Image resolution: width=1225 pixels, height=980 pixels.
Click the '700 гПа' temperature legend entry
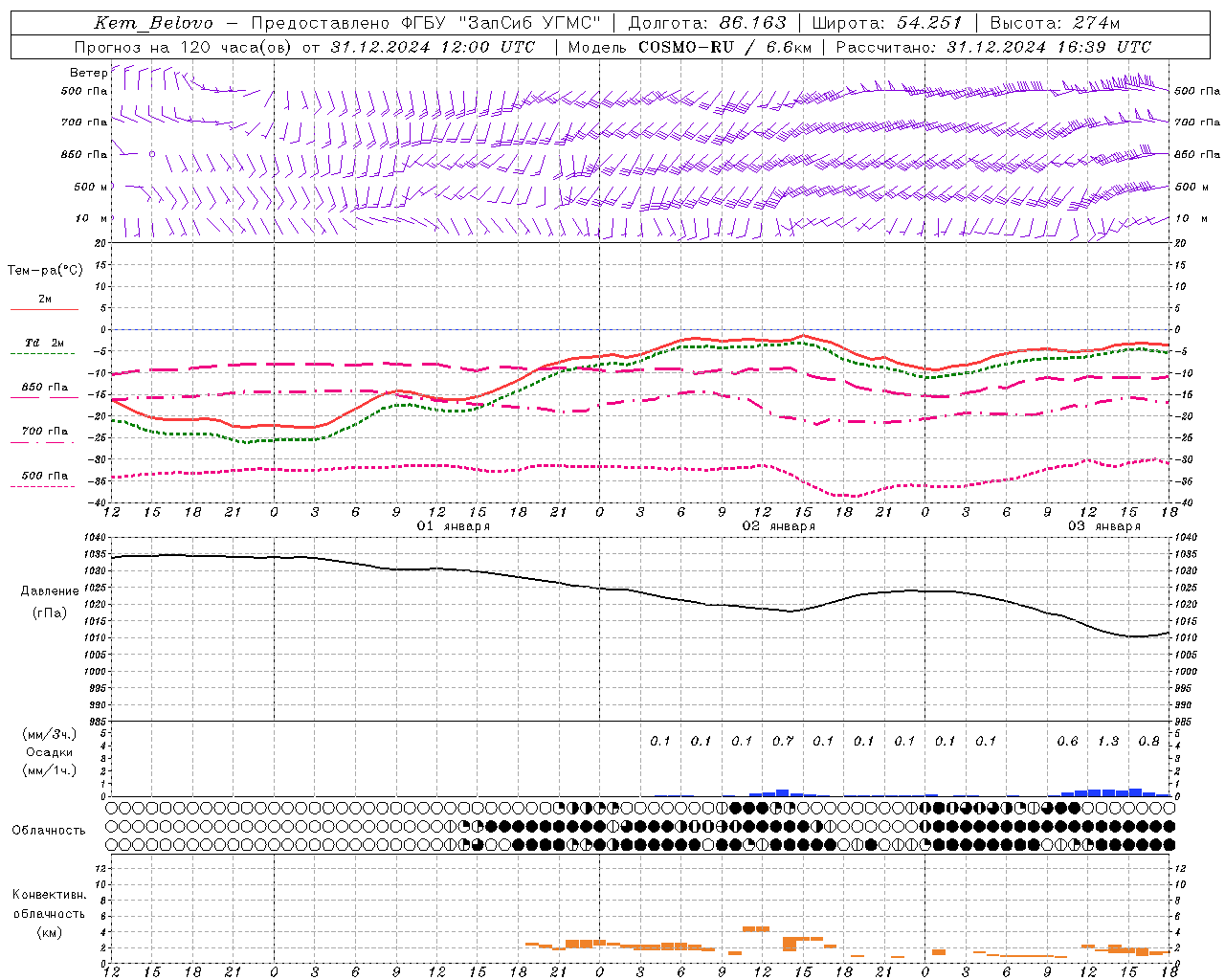pyautogui.click(x=45, y=432)
